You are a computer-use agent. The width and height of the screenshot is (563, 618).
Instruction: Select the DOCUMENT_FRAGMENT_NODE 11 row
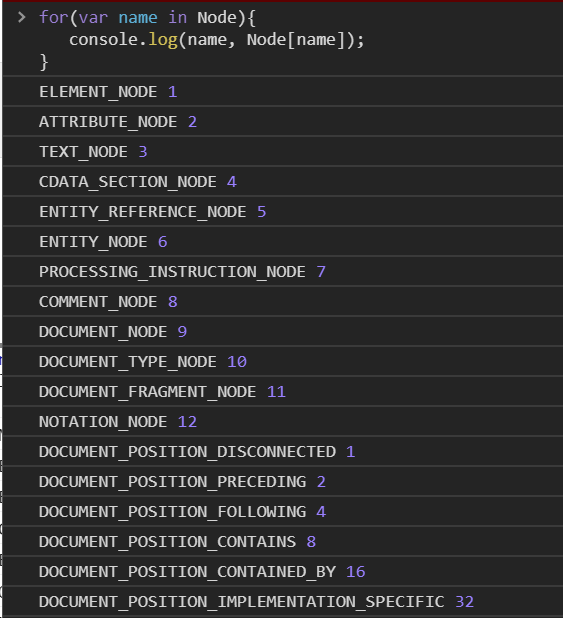(x=283, y=391)
